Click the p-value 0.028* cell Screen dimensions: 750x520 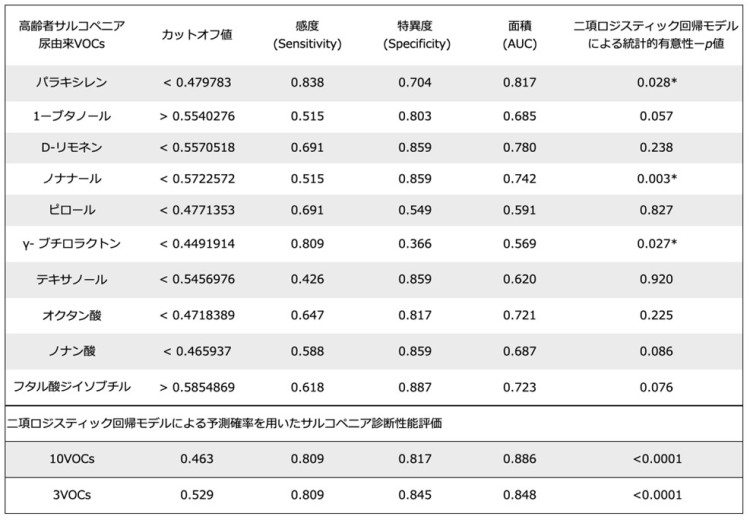click(x=657, y=82)
